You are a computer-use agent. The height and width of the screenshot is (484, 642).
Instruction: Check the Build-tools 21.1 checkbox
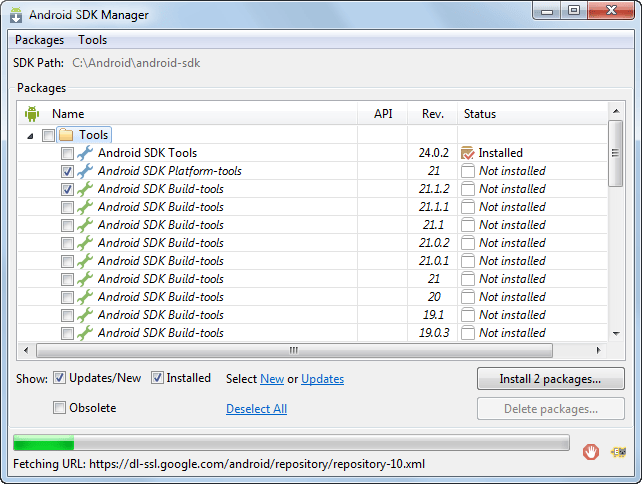tap(67, 225)
